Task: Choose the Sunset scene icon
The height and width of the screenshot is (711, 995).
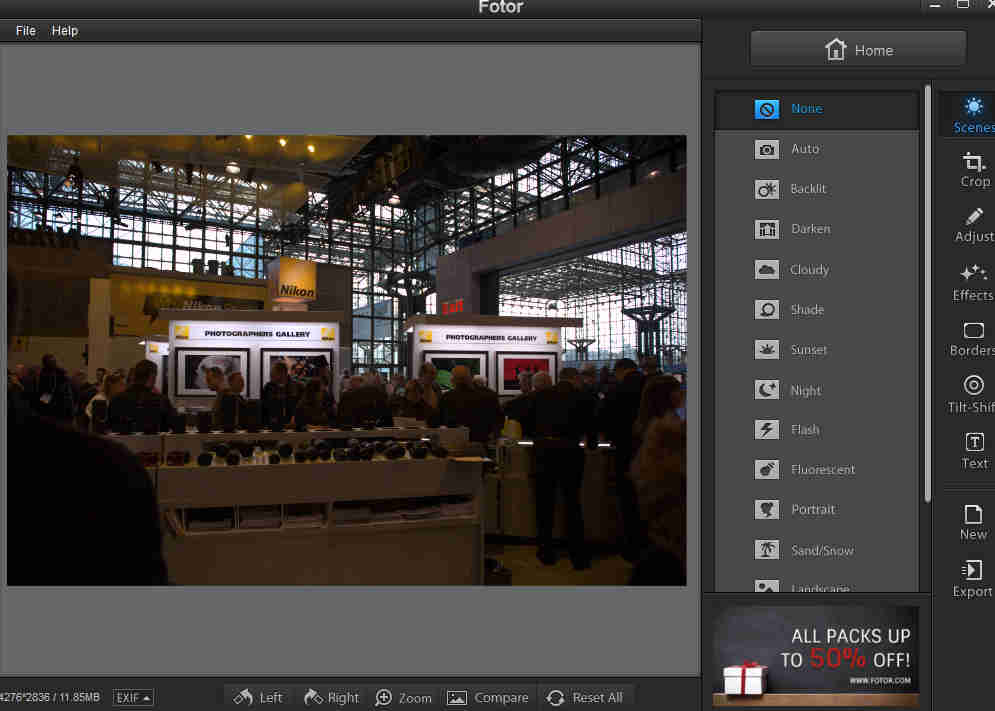Action: 767,350
